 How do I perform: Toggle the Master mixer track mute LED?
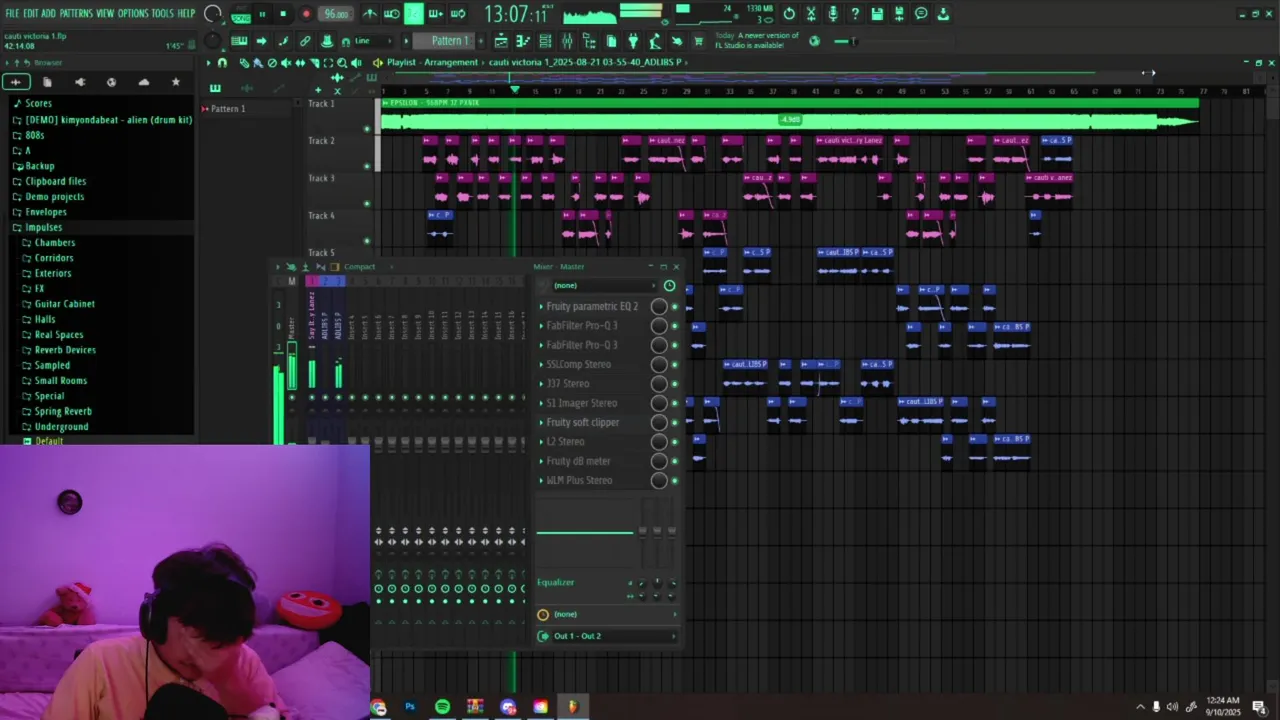pos(292,397)
